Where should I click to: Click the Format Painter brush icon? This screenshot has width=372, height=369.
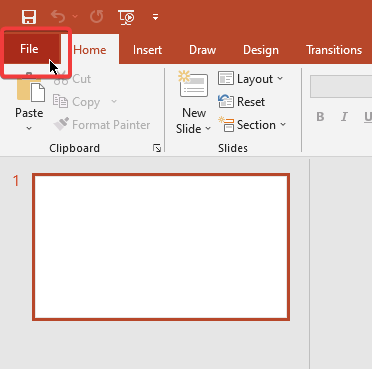tap(61, 124)
